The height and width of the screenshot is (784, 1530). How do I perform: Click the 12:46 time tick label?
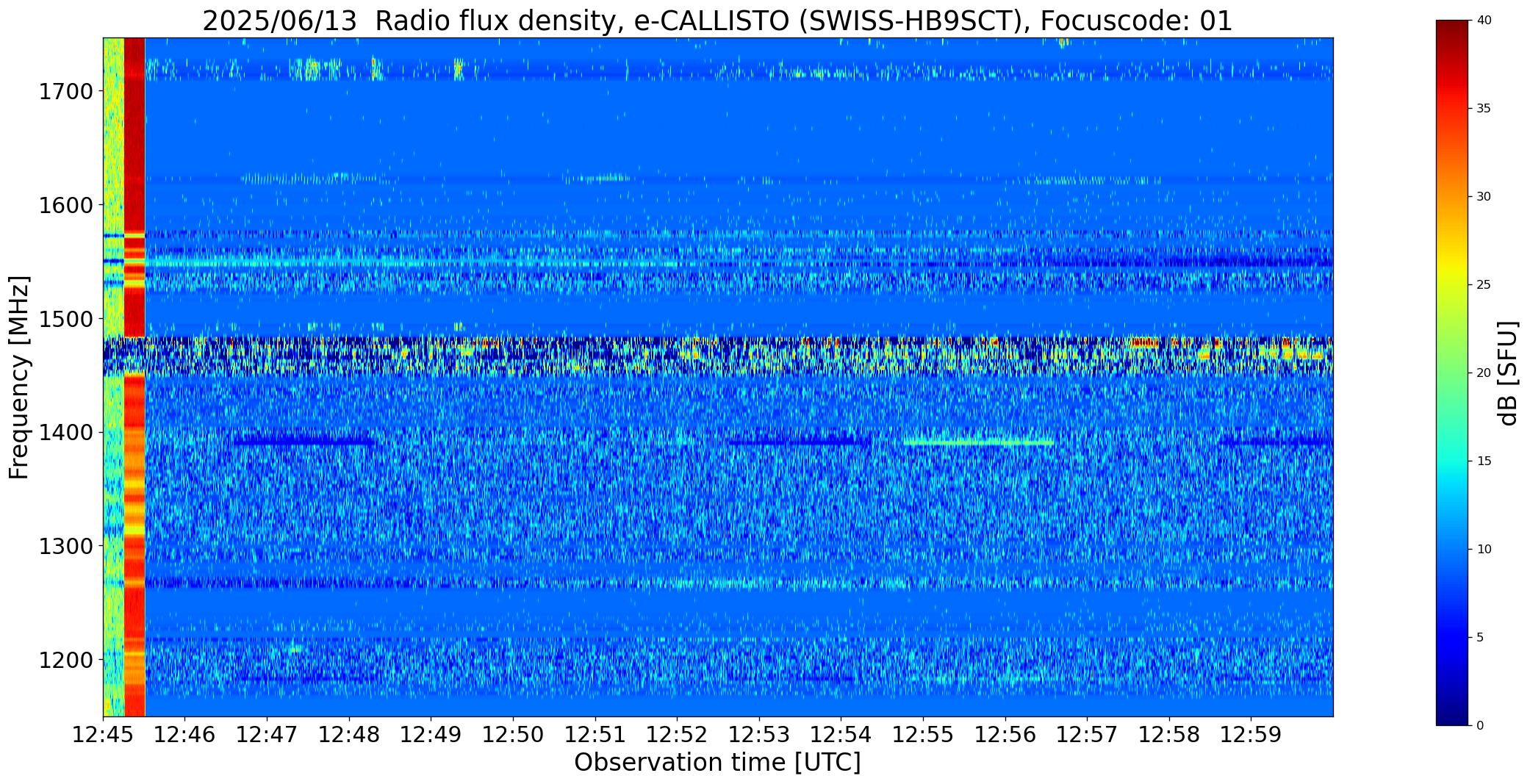click(x=185, y=734)
